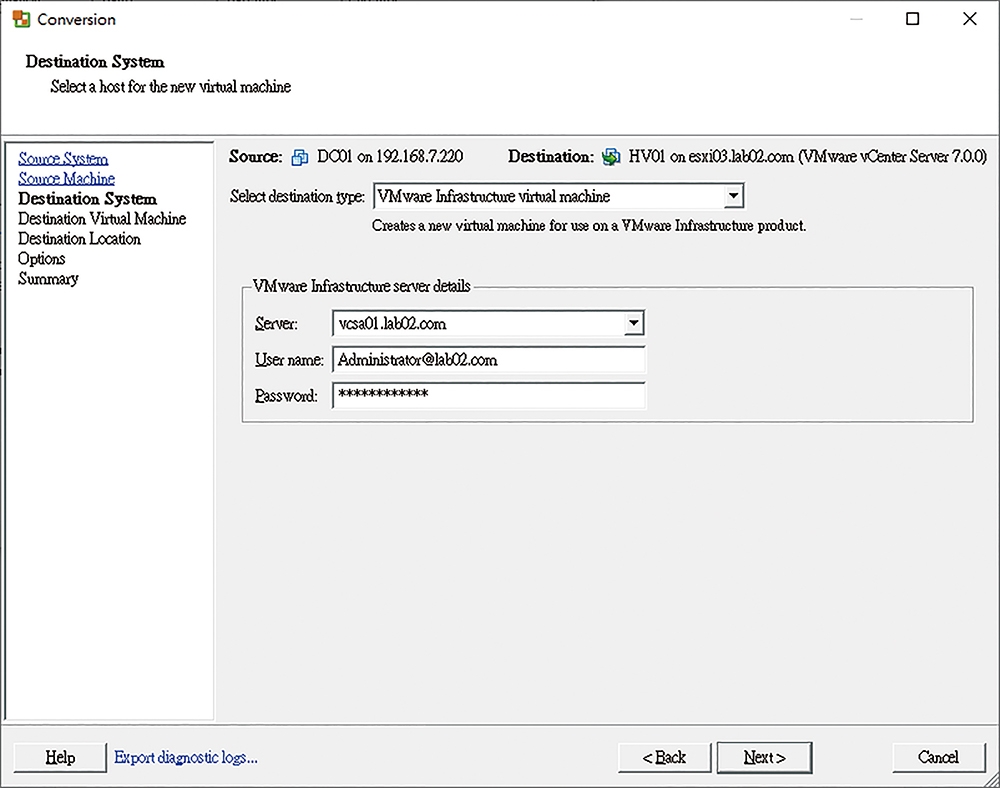The image size is (1000, 788).
Task: Click the Cancel button
Action: click(938, 757)
